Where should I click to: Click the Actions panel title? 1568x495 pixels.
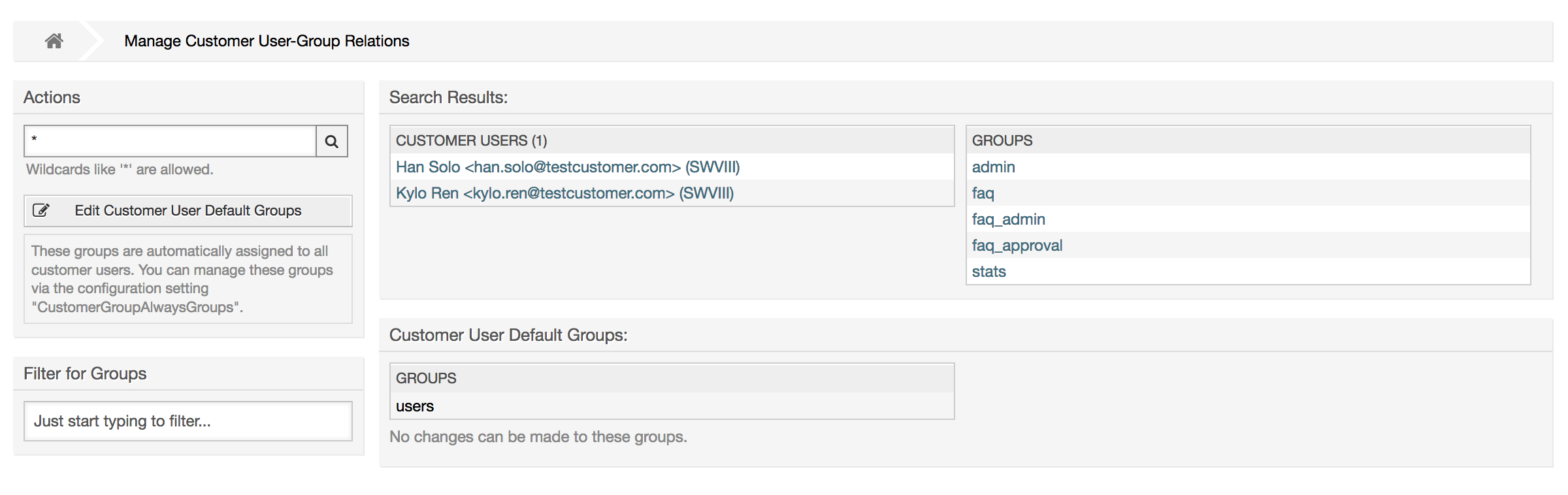pos(52,97)
